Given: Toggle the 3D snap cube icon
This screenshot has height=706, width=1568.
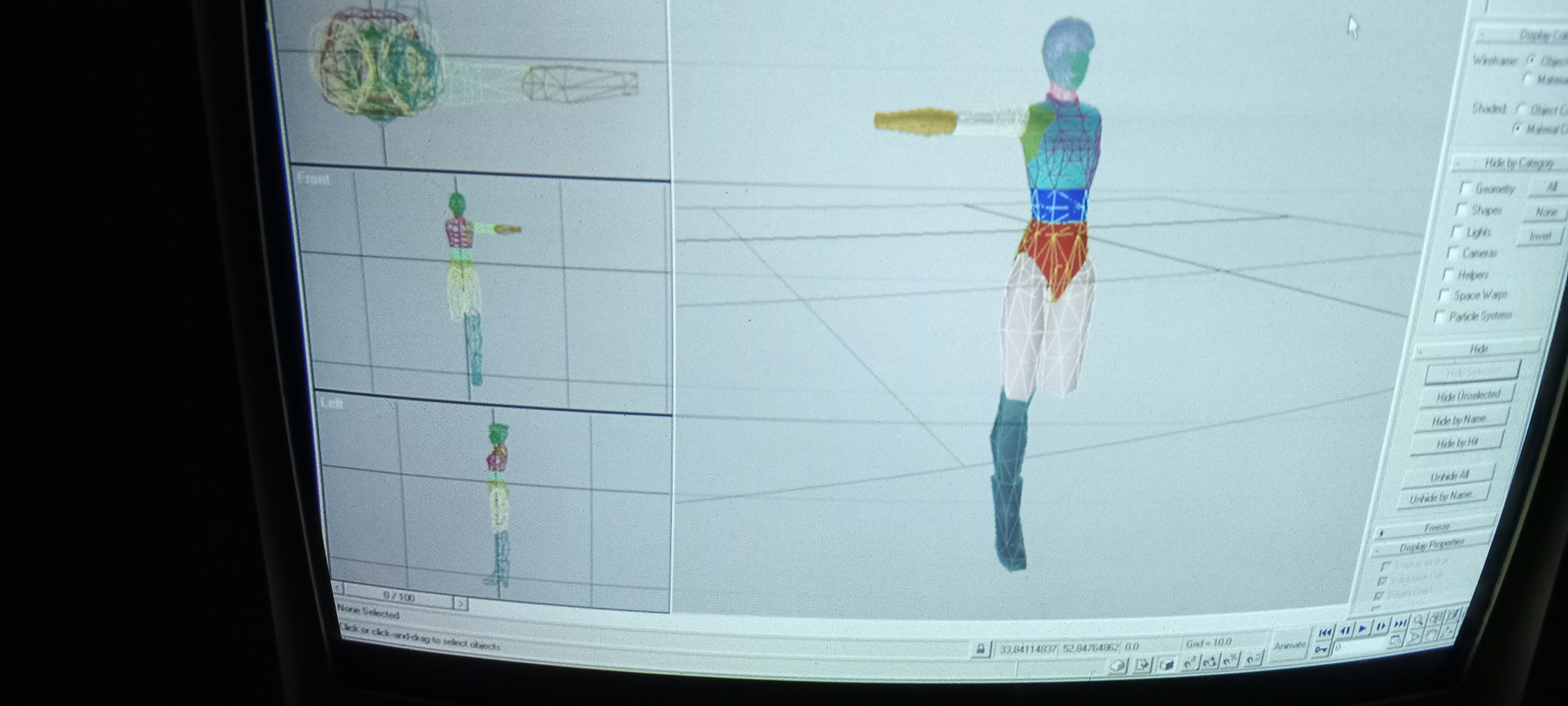Looking at the screenshot, I should [1166, 665].
